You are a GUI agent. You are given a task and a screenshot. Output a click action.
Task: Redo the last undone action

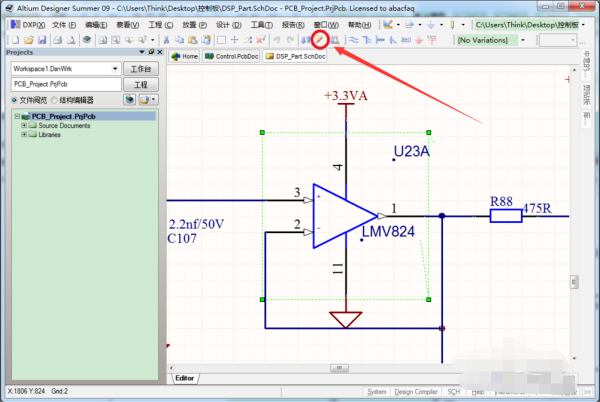click(290, 40)
